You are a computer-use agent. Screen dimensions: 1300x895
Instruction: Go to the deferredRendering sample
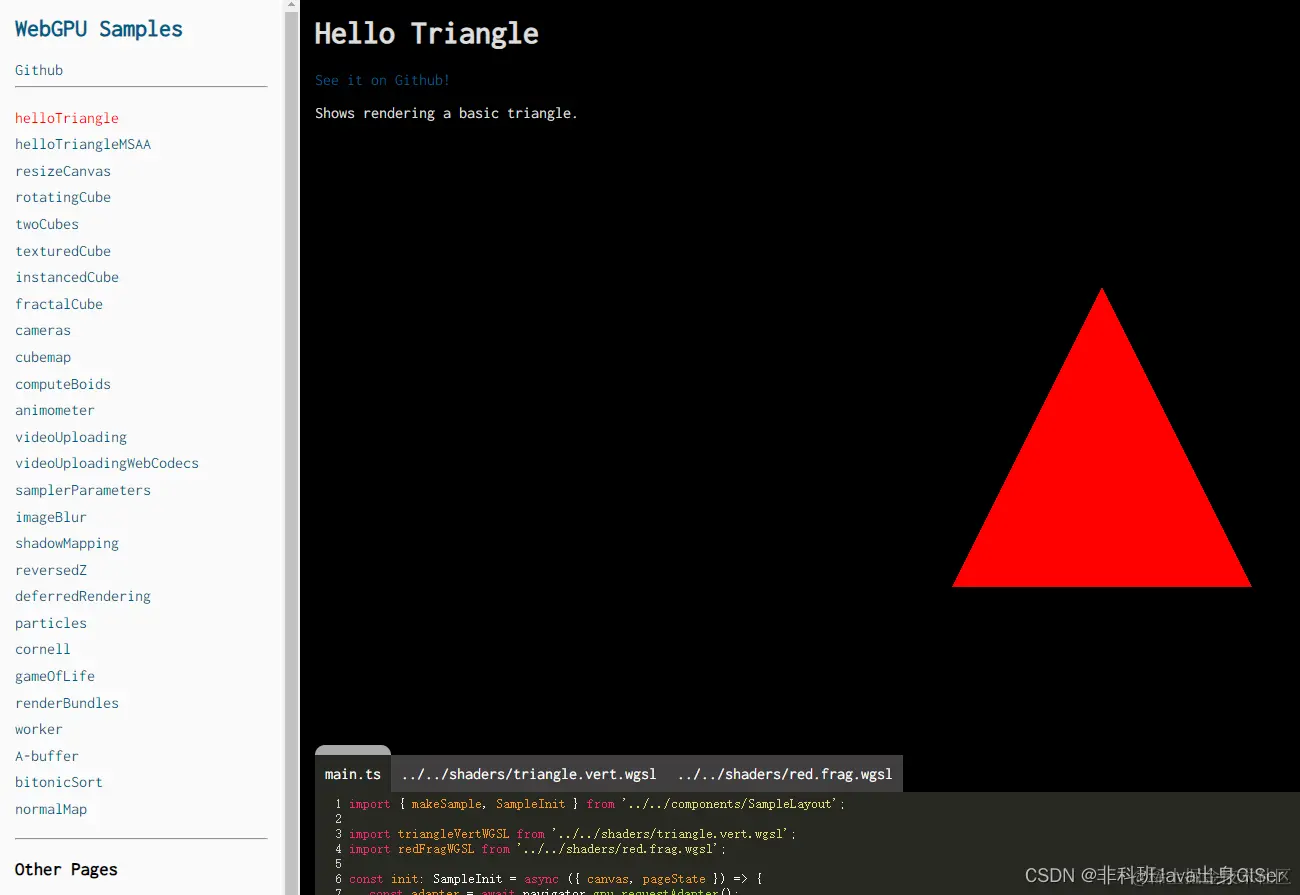[x=83, y=596]
